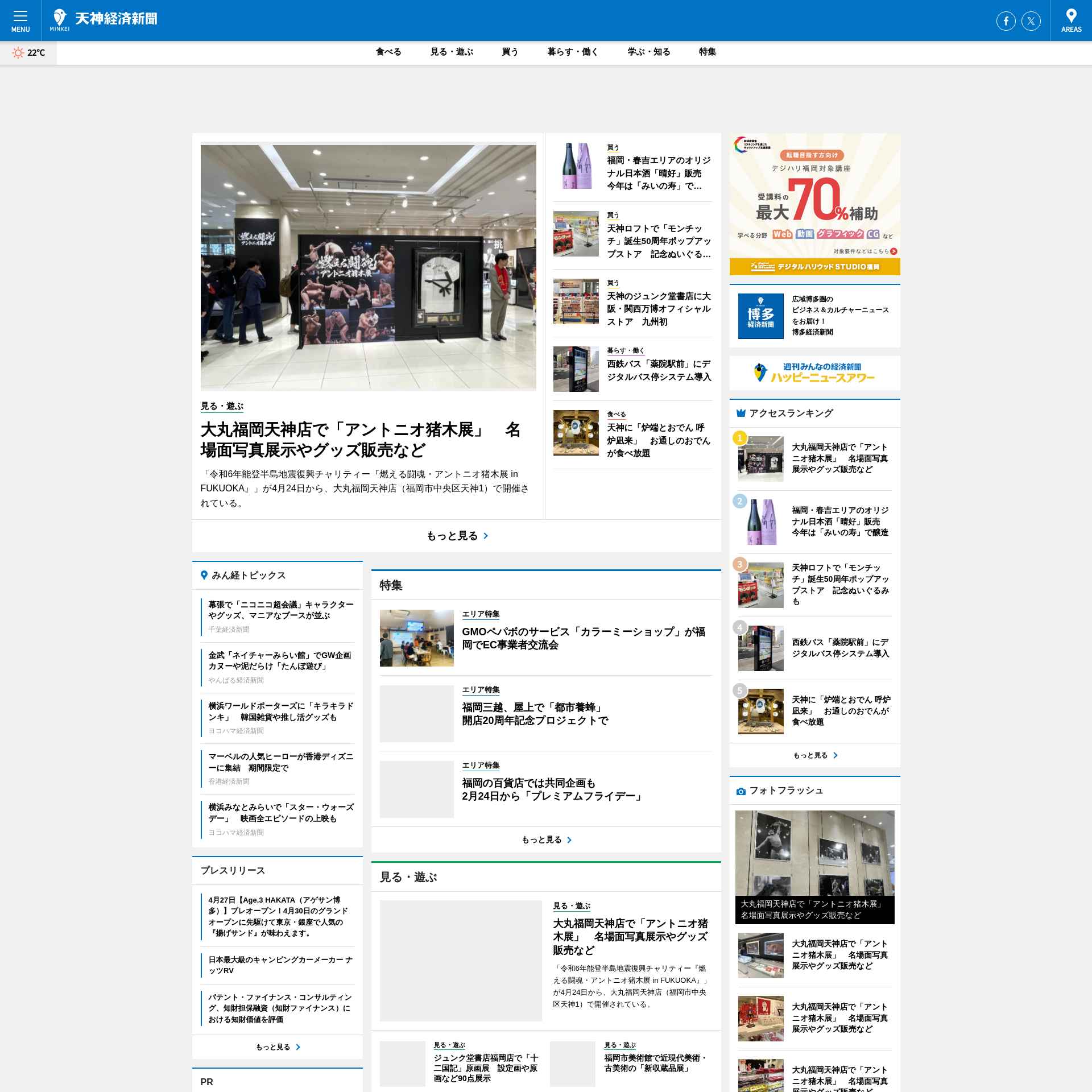
Task: Click the 食べる tag on おでん article
Action: click(x=616, y=414)
